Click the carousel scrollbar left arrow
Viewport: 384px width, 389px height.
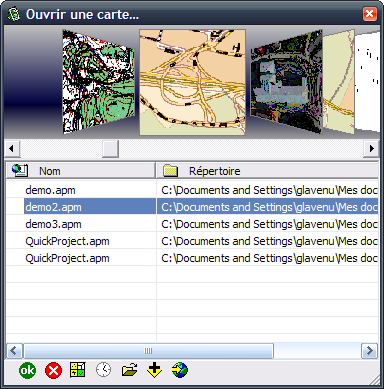[x=12, y=148]
